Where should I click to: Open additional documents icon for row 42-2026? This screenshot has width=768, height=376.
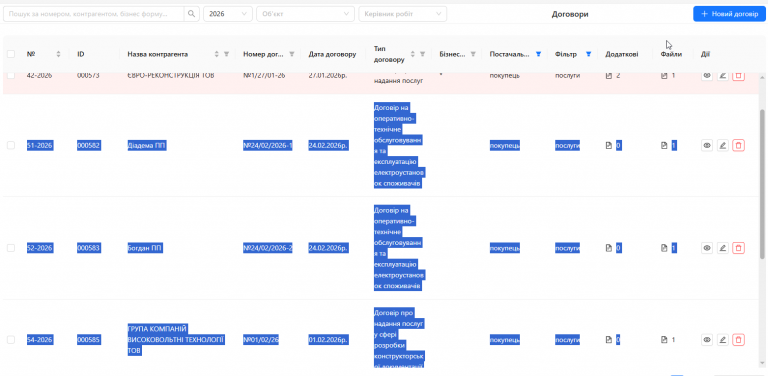click(x=609, y=76)
